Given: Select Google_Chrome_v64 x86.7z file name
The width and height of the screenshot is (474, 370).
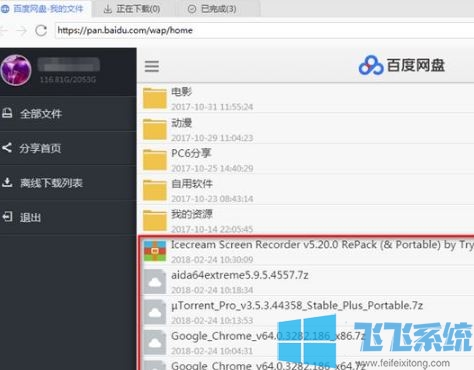Looking at the screenshot, I should [x=268, y=336].
